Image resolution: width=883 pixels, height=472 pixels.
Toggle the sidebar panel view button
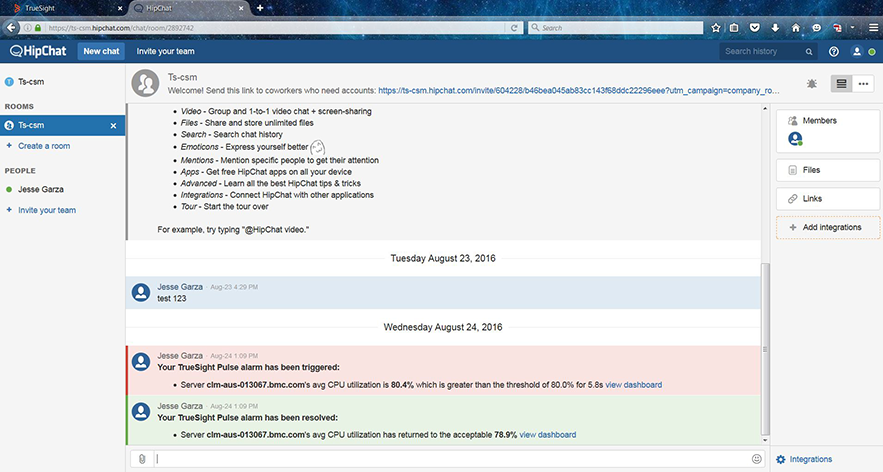pos(841,84)
